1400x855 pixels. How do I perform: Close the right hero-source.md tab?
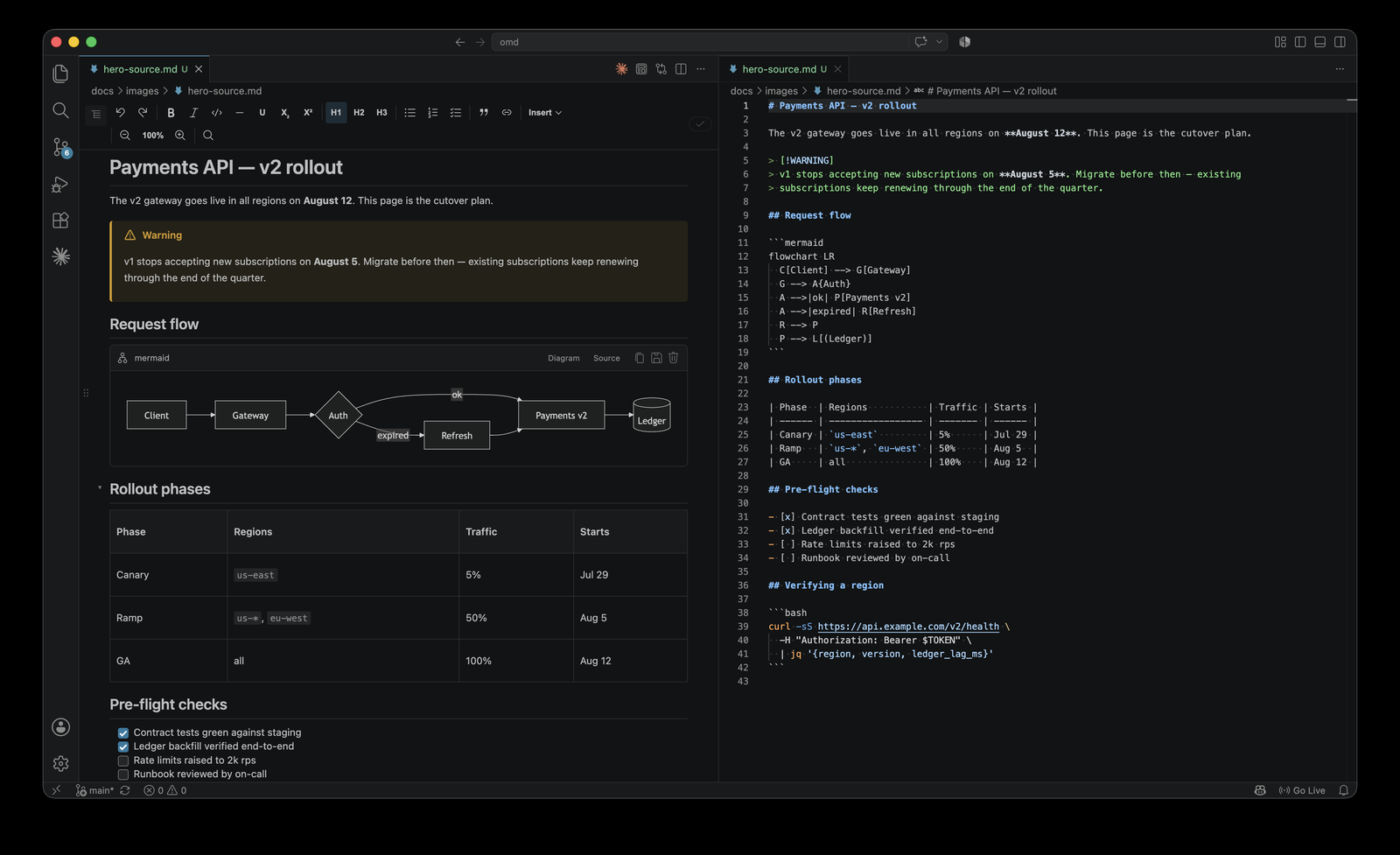837,68
